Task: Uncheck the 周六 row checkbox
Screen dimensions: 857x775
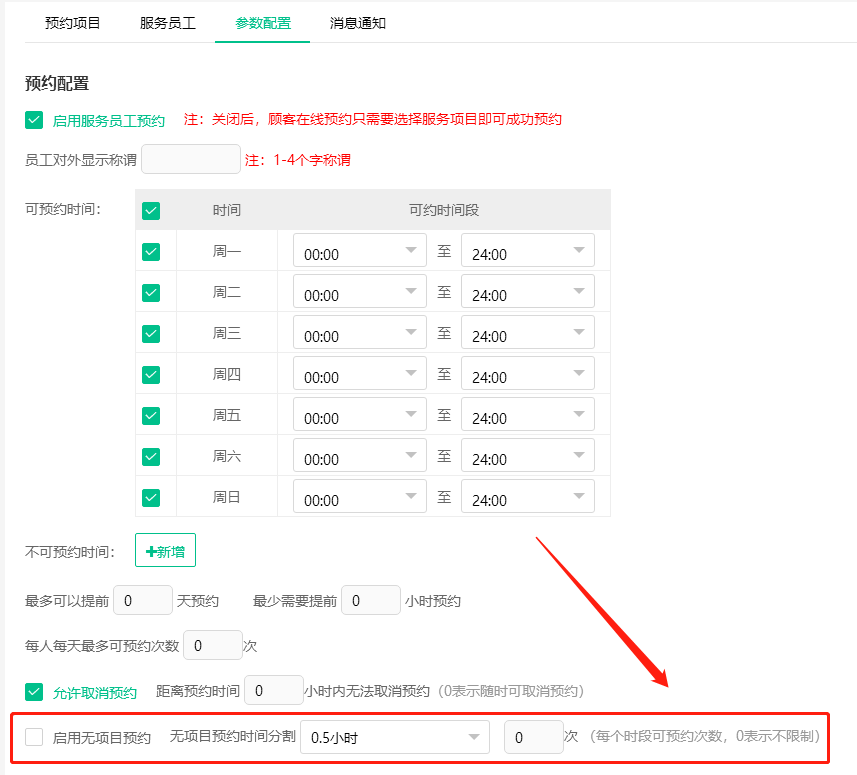Action: 153,455
